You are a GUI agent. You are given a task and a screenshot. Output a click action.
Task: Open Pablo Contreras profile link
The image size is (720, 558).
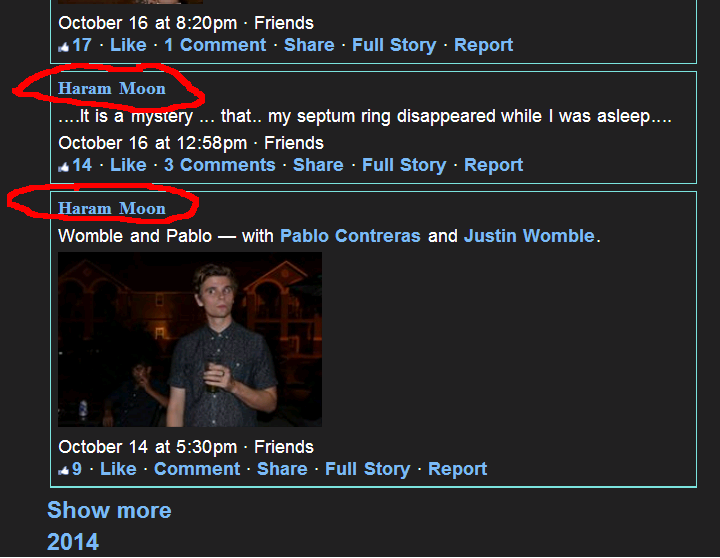point(350,236)
